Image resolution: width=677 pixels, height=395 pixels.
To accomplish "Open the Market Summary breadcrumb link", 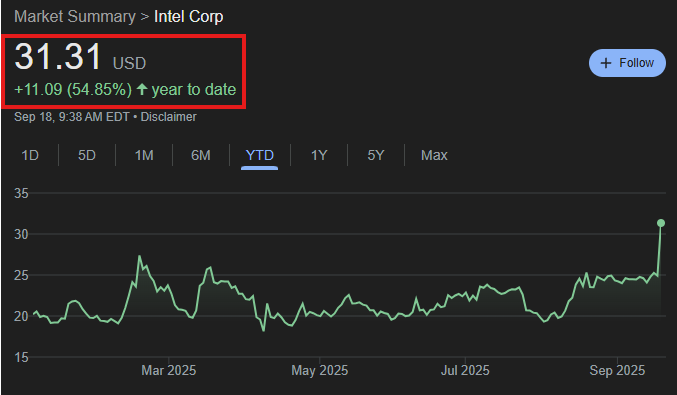I will 75,16.
